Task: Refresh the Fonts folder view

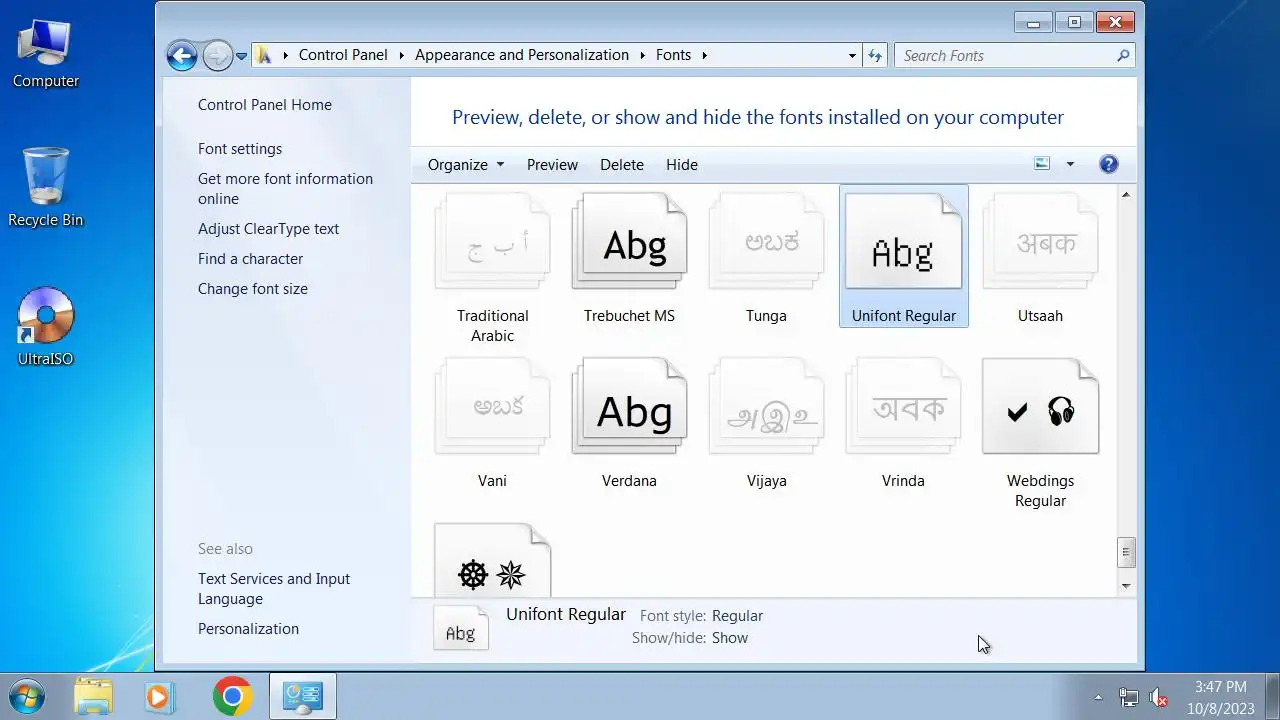Action: coord(875,56)
